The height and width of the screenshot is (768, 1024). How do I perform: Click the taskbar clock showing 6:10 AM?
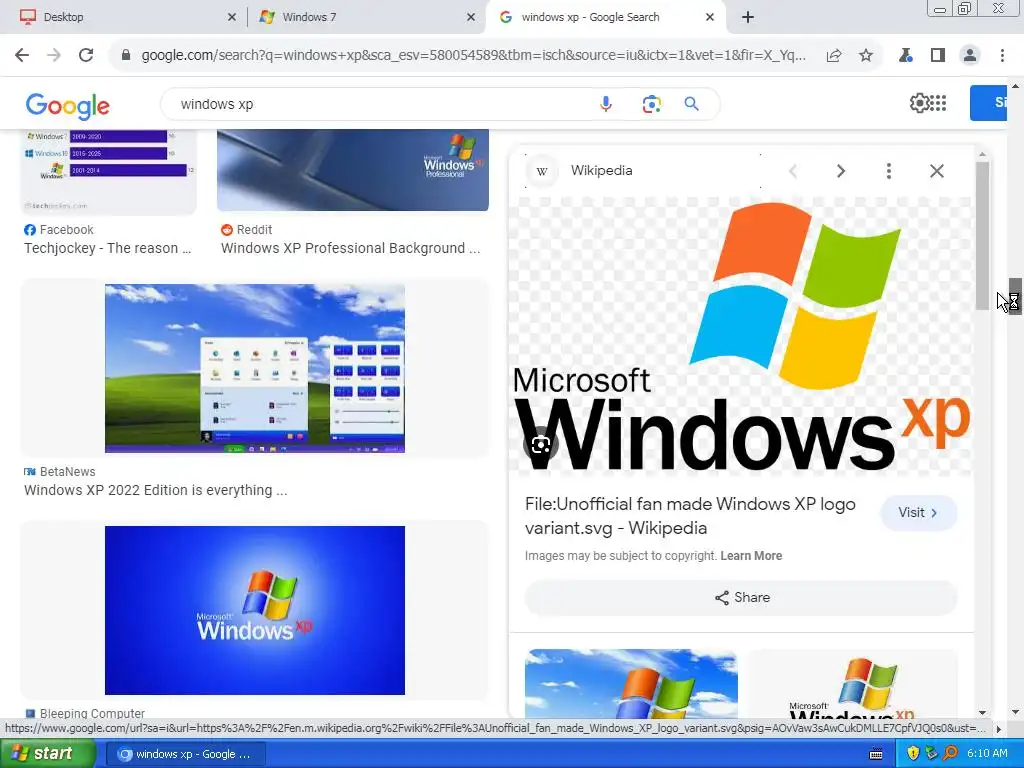[x=987, y=754]
